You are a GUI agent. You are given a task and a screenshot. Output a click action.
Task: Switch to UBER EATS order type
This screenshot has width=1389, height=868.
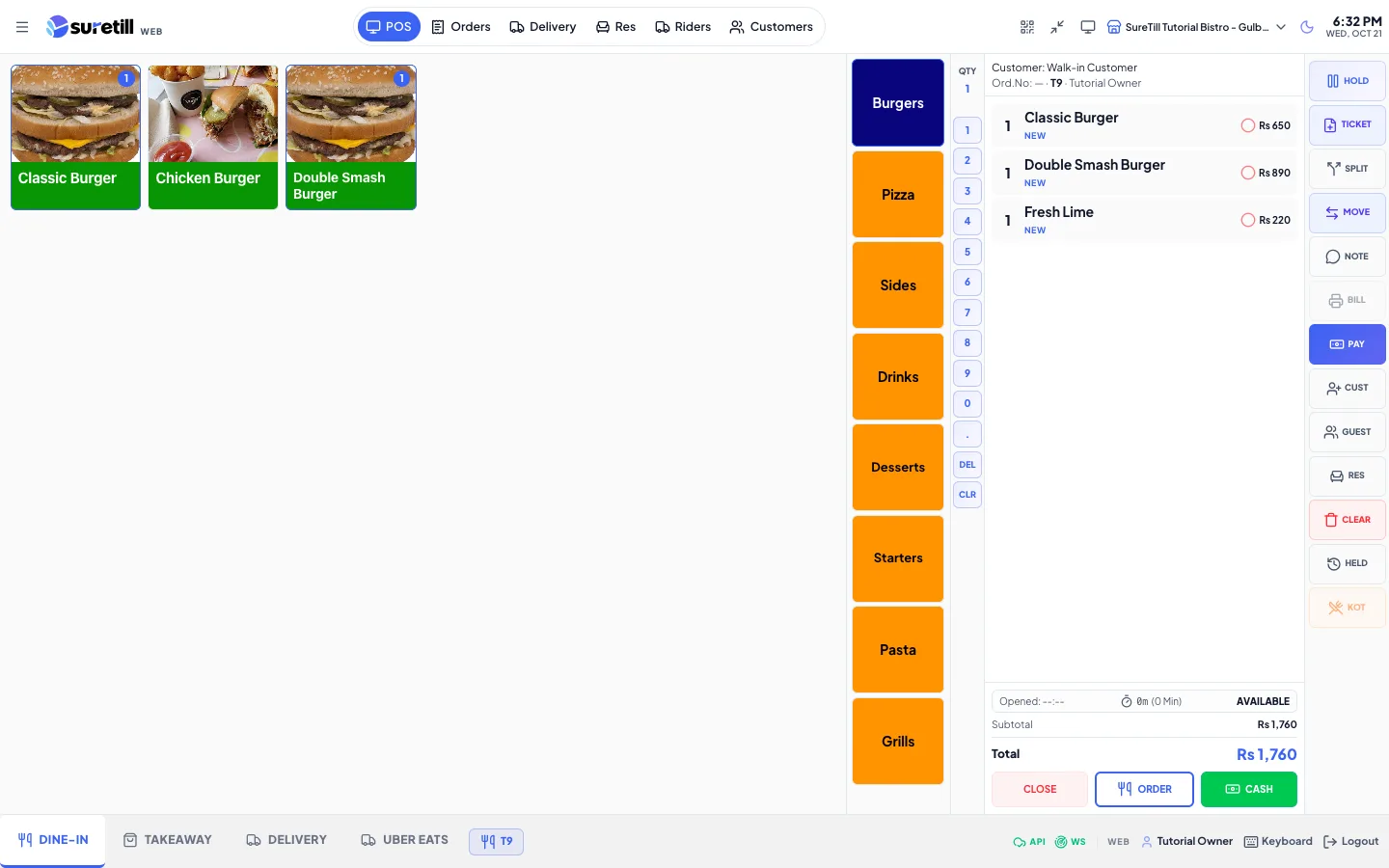404,840
